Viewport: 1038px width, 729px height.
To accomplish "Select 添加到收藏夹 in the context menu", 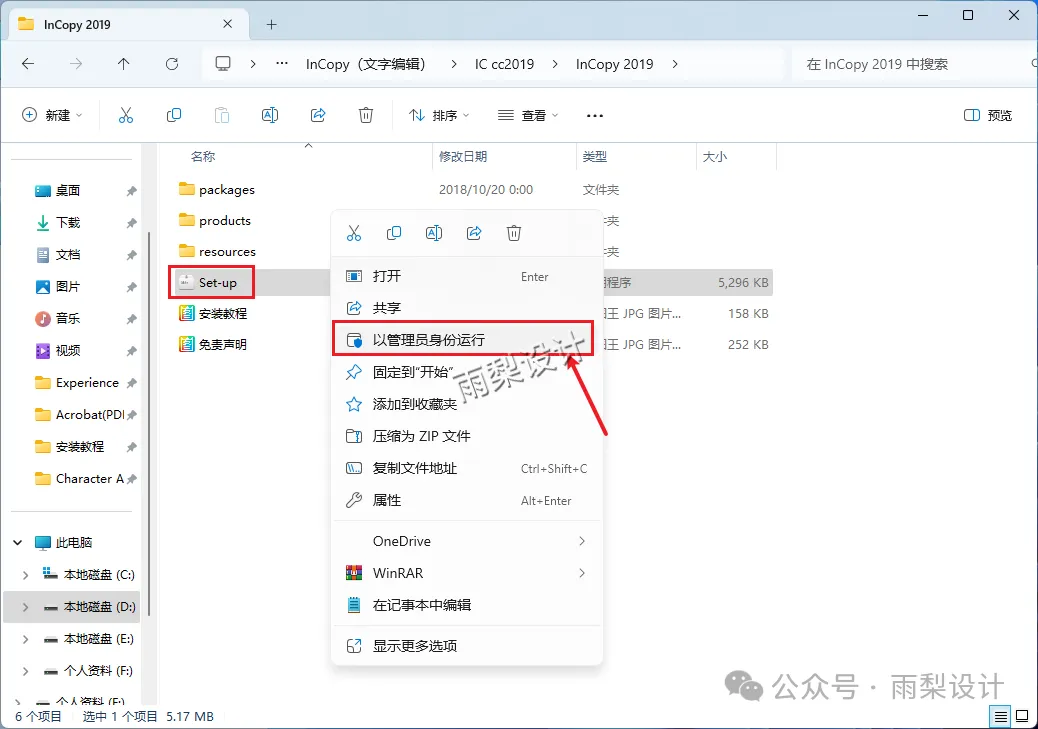I will coord(467,404).
